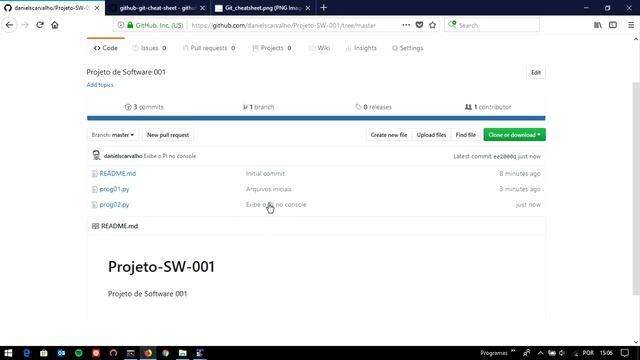Image resolution: width=640 pixels, height=360 pixels.
Task: Switch to Git_cheatsheet.png browser tab
Action: [x=263, y=8]
